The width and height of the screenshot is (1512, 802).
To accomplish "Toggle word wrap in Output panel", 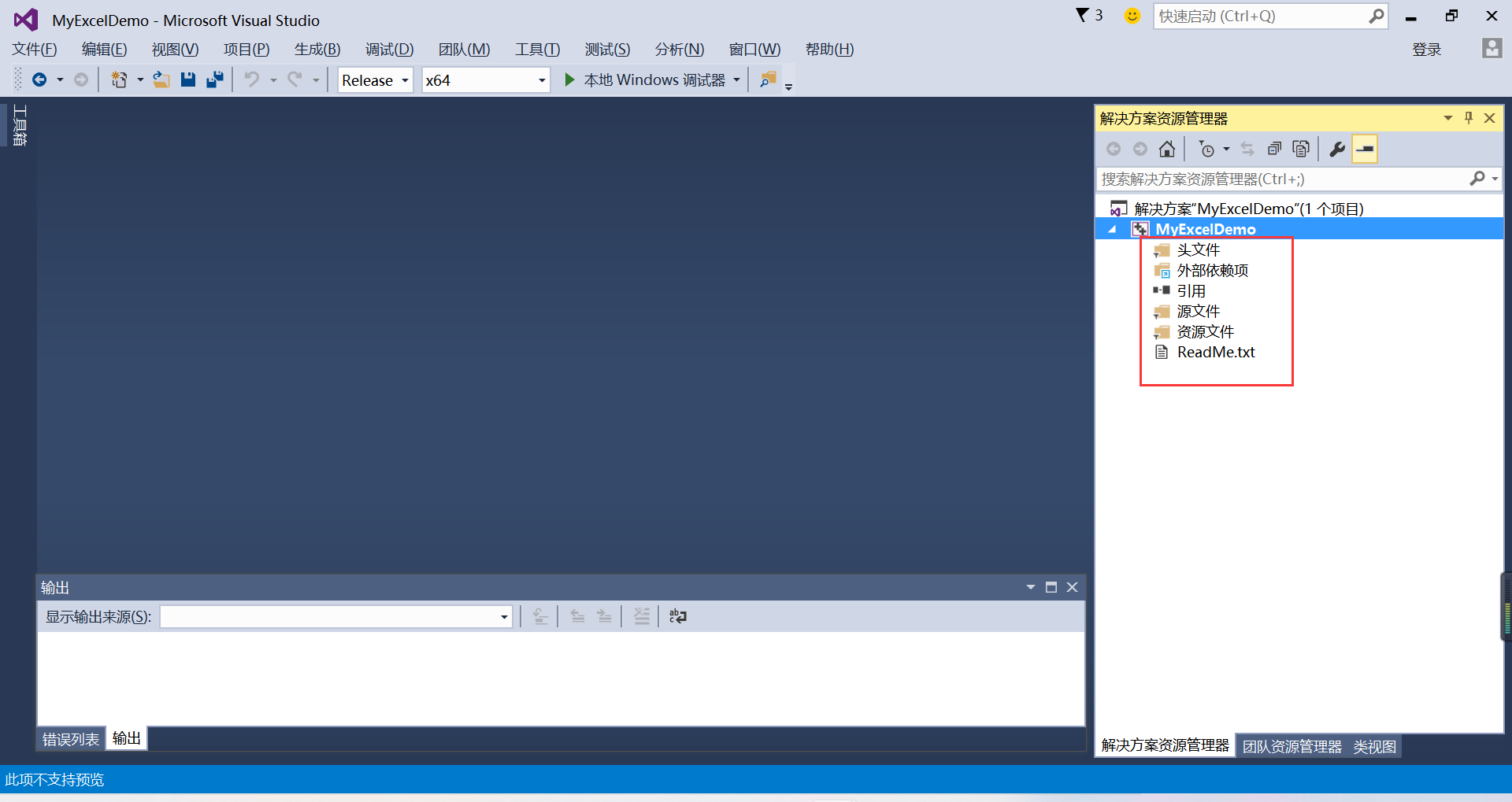I will tap(678, 616).
